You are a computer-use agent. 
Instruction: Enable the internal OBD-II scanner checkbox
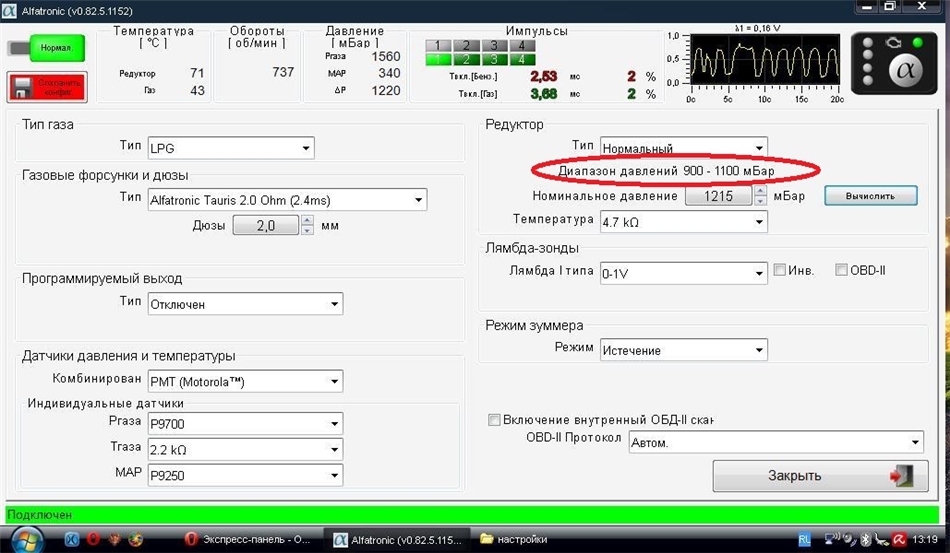coord(494,420)
